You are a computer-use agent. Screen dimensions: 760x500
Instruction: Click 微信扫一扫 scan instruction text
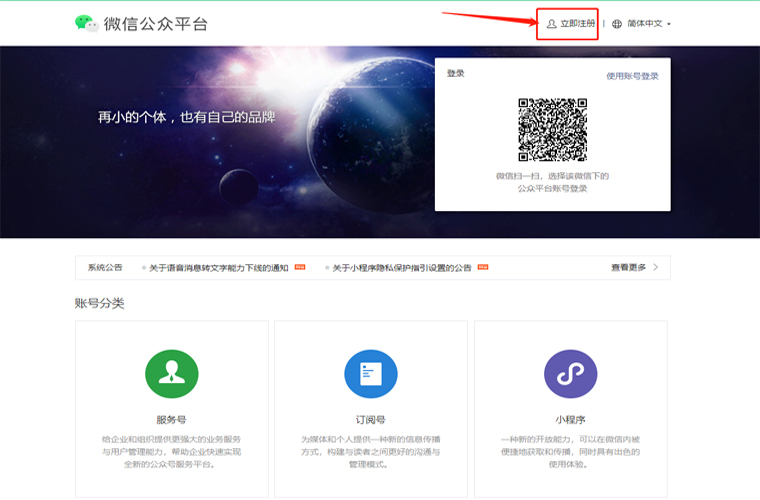click(x=553, y=182)
